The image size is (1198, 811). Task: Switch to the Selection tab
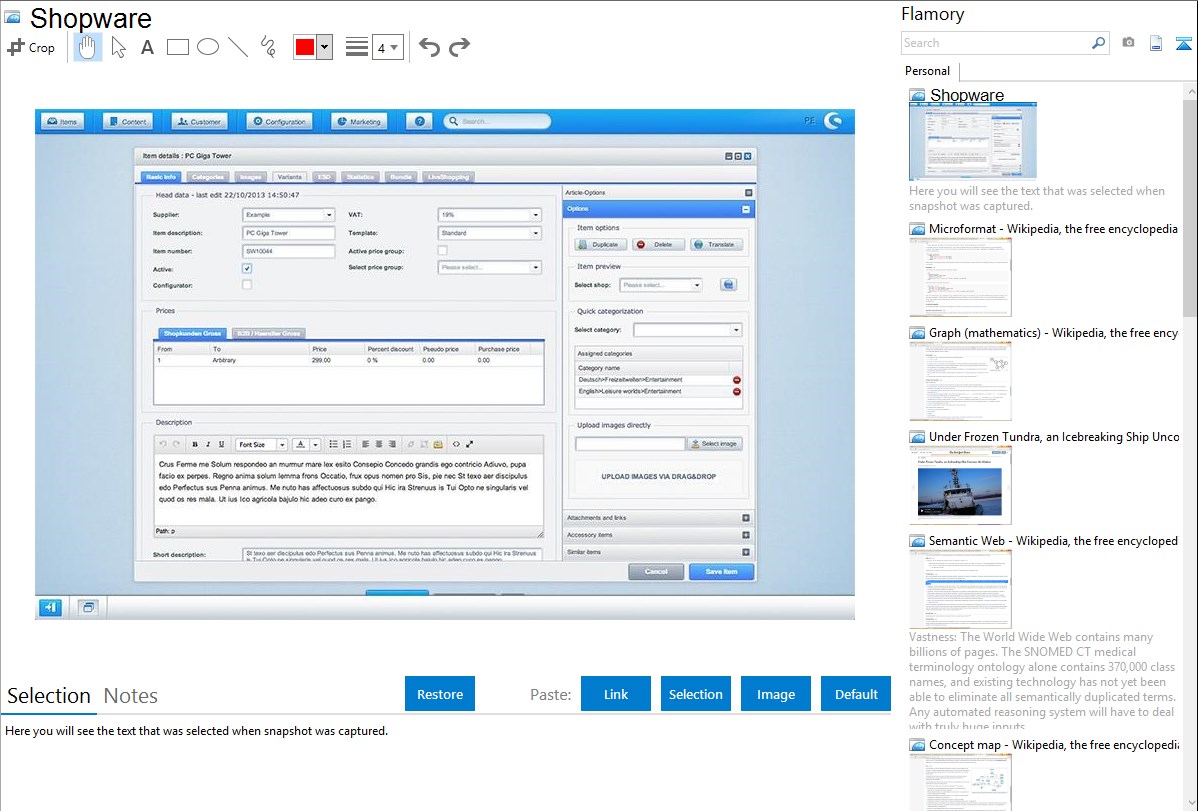pyautogui.click(x=49, y=696)
